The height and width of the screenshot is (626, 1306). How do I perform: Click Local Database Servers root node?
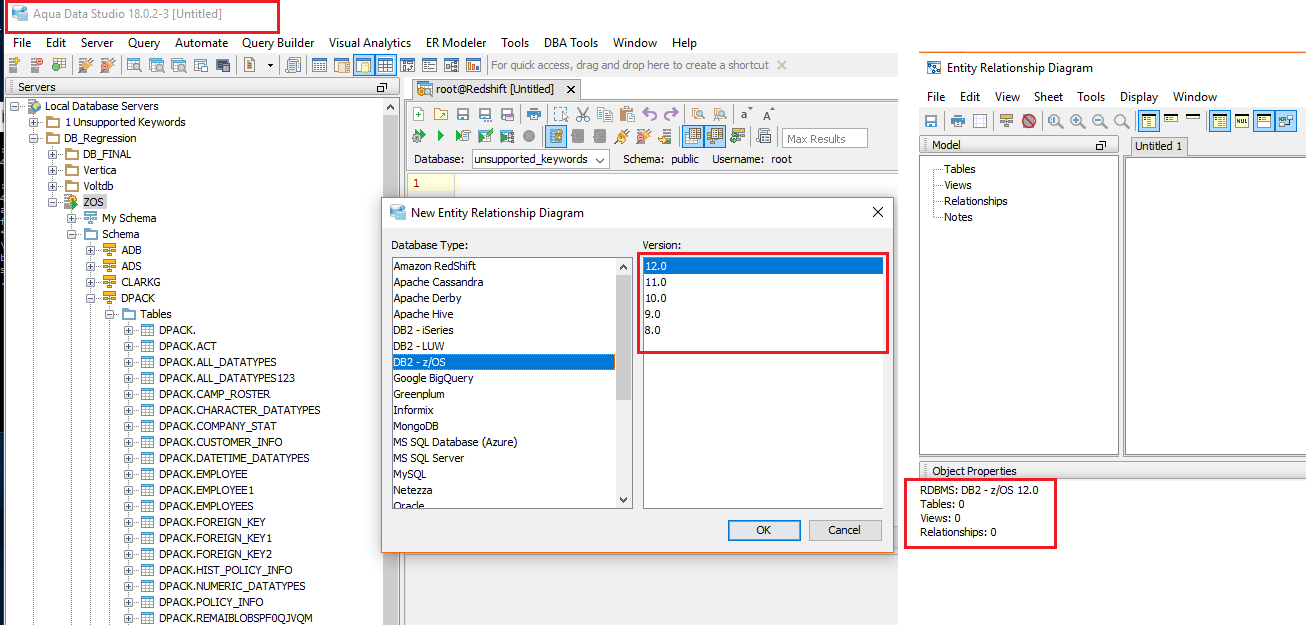pos(102,106)
